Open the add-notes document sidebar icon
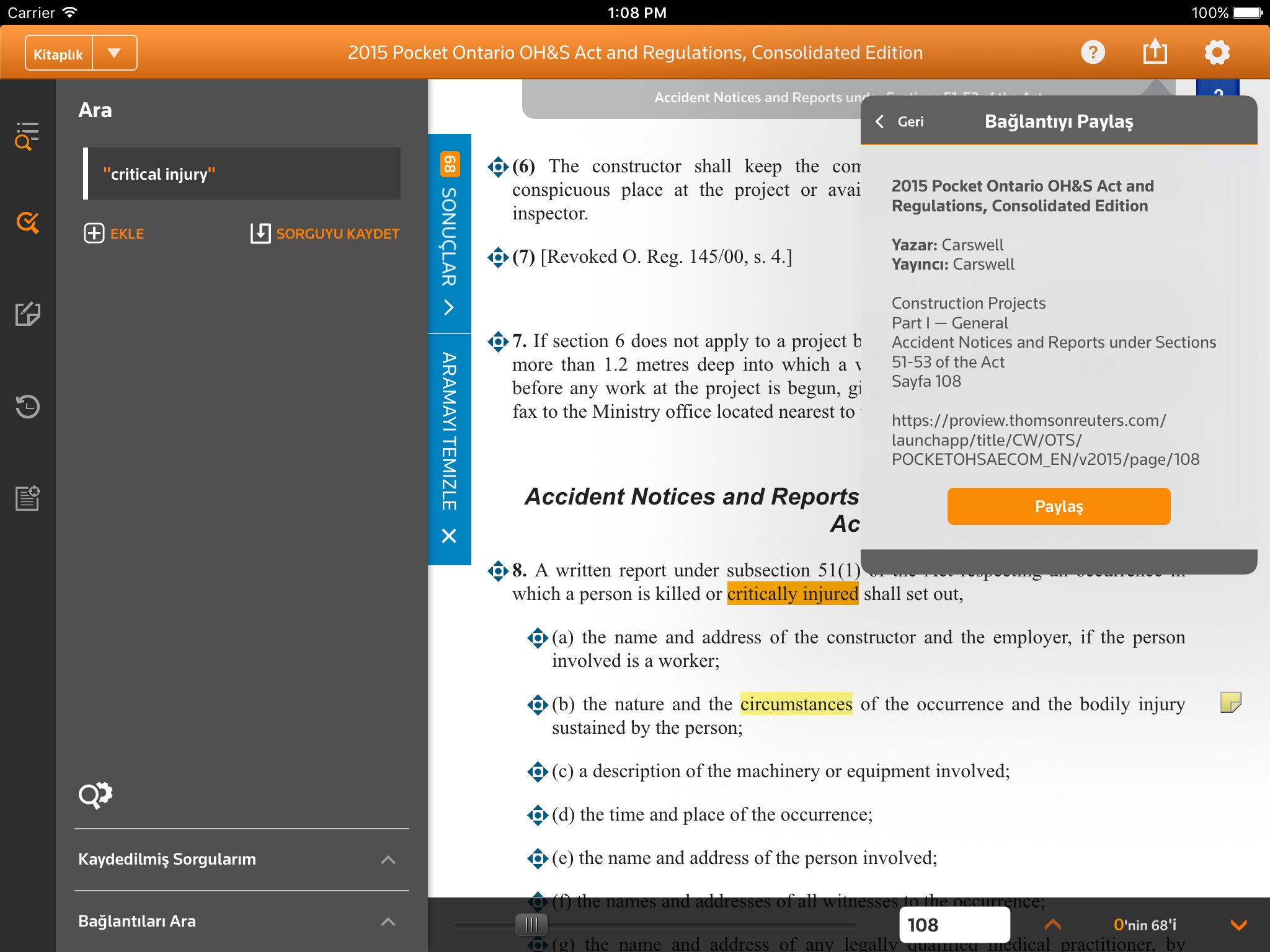The width and height of the screenshot is (1270, 952). click(27, 498)
